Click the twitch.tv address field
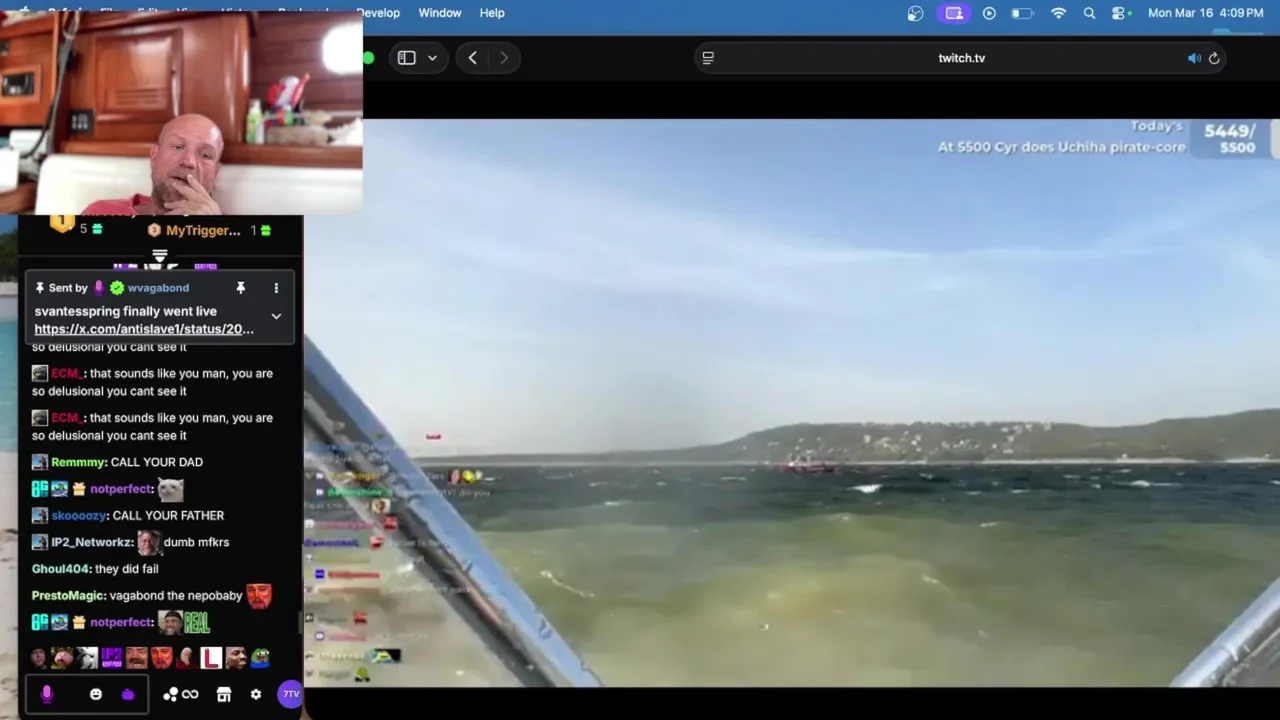1280x720 pixels. tap(961, 58)
